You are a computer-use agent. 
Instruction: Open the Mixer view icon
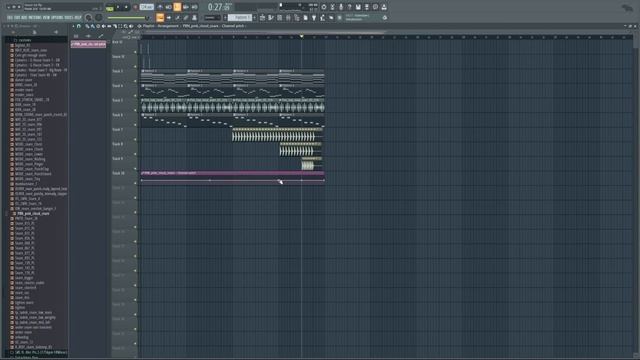[x=288, y=18]
